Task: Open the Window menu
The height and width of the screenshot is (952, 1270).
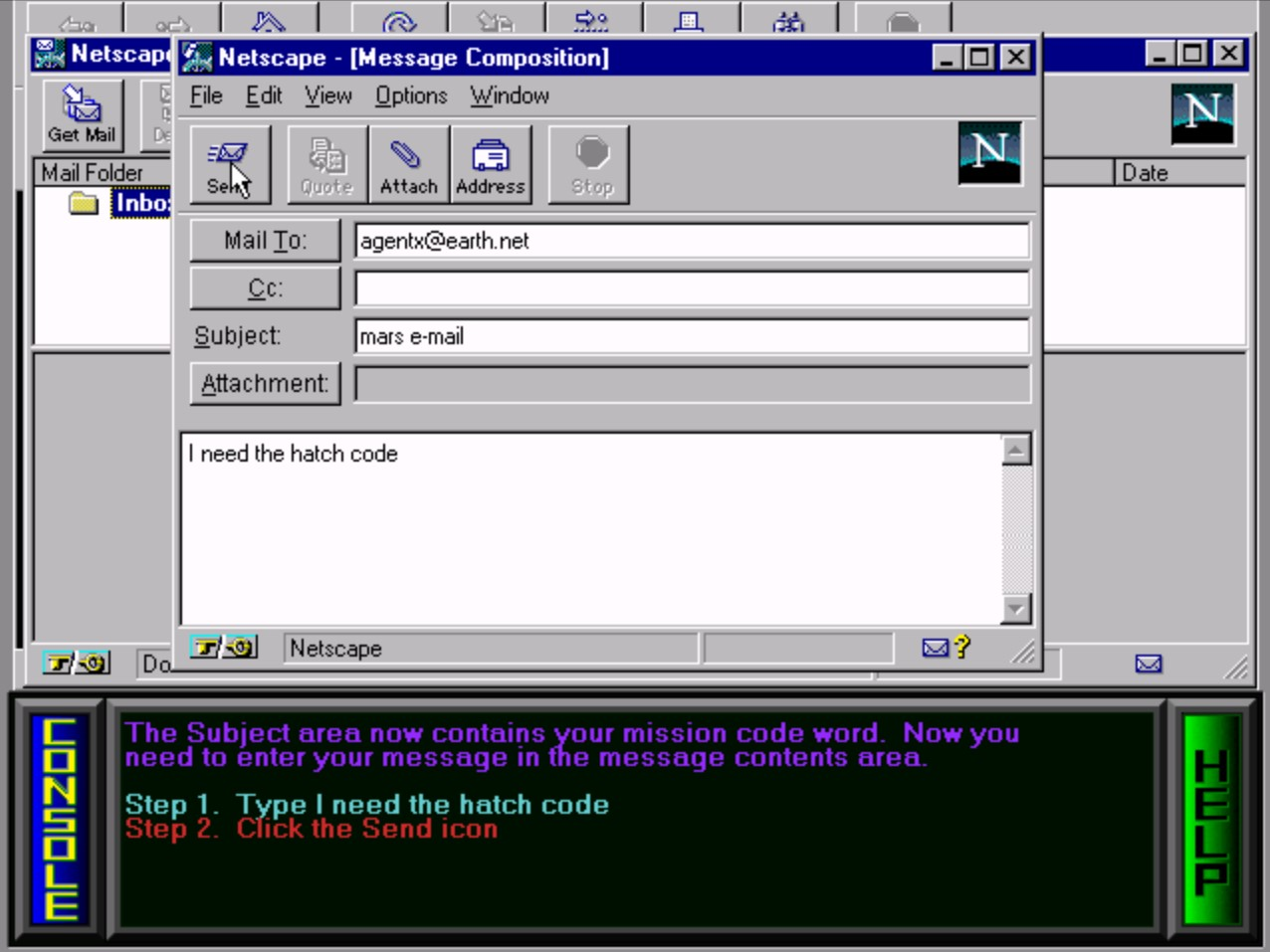Action: 510,95
